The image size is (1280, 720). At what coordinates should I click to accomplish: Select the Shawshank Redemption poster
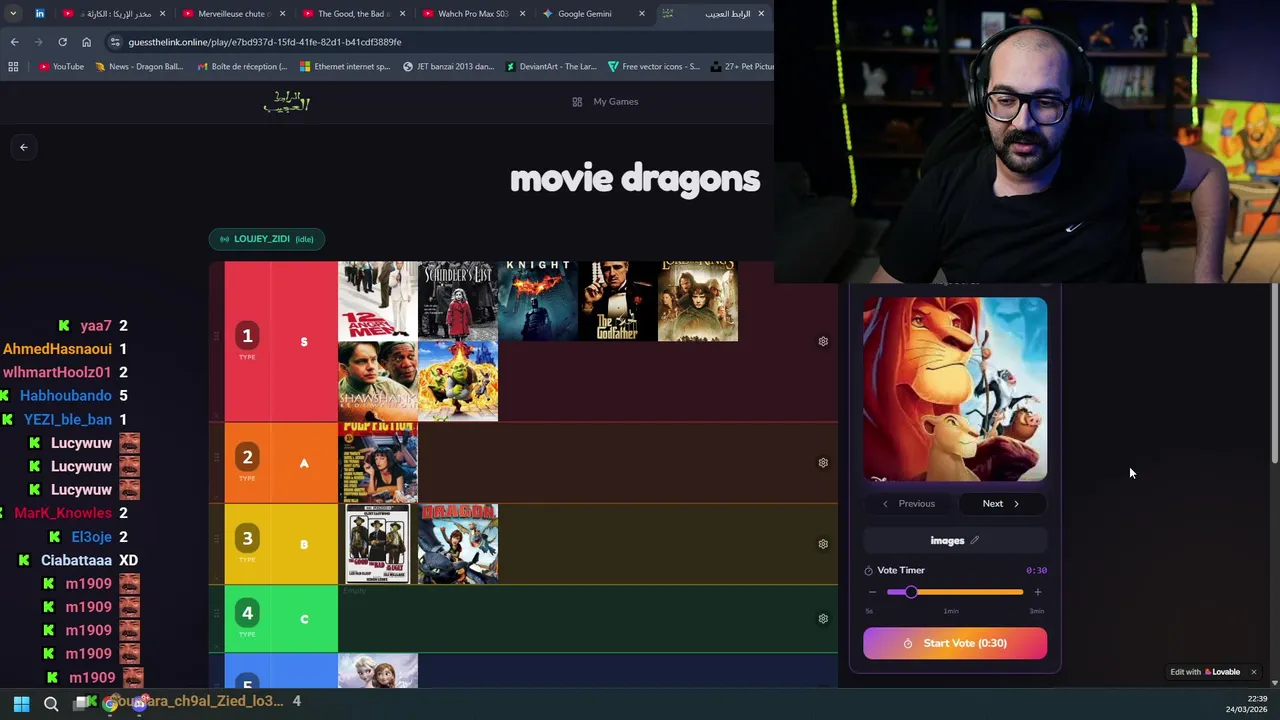(378, 381)
